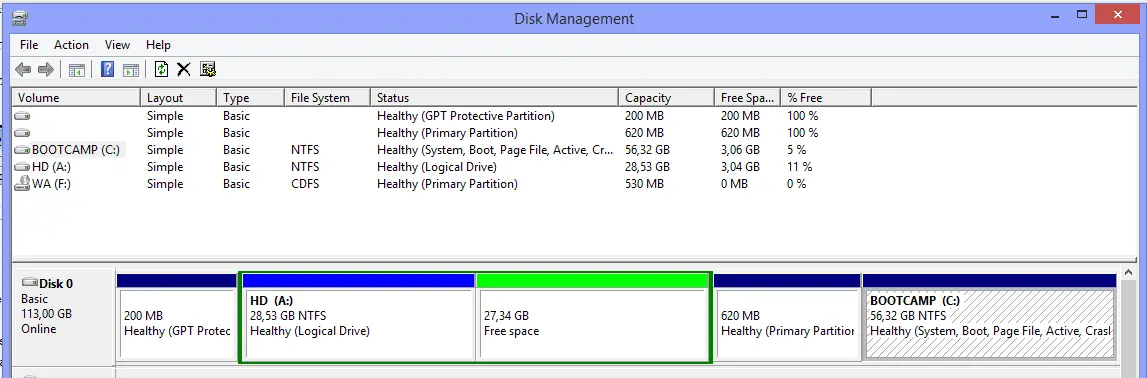This screenshot has width=1147, height=378.
Task: Select the Disk 0 Basic 113,00 GB label panel
Action: coord(64,317)
